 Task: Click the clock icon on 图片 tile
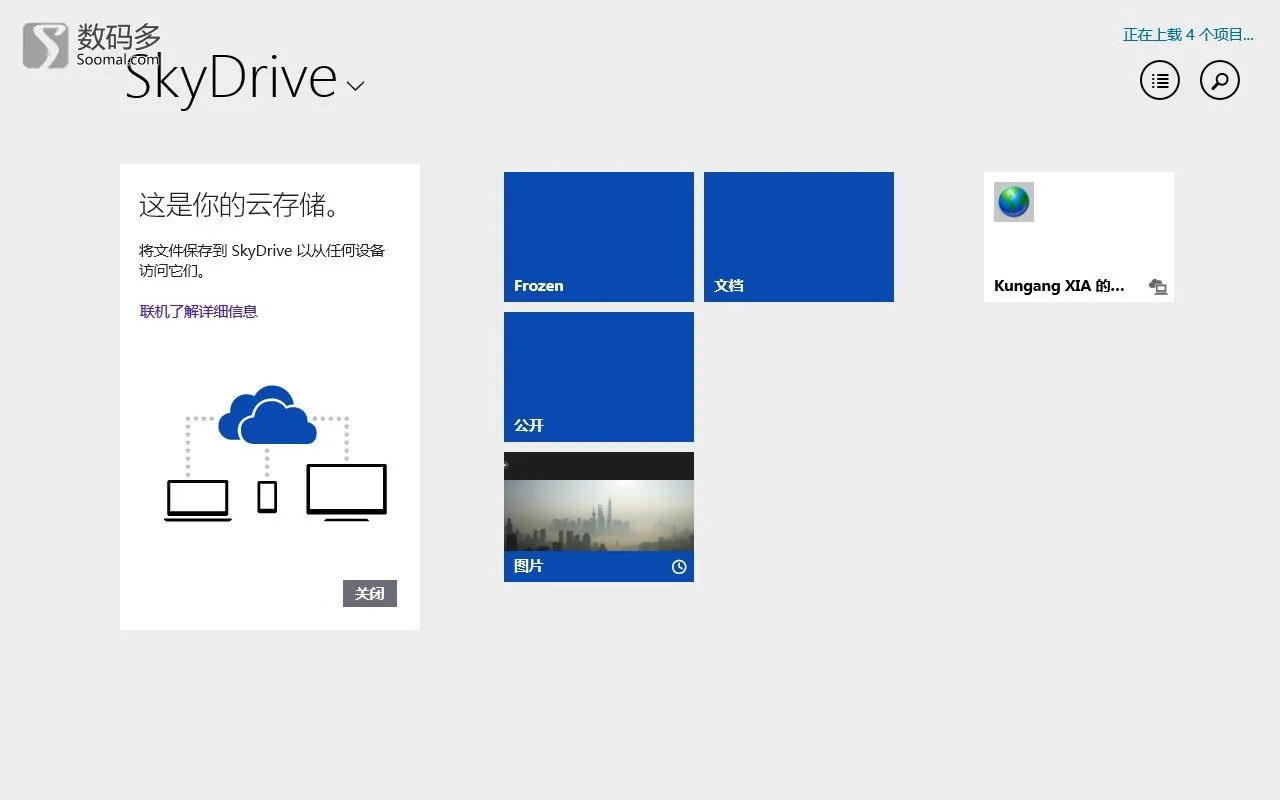679,567
